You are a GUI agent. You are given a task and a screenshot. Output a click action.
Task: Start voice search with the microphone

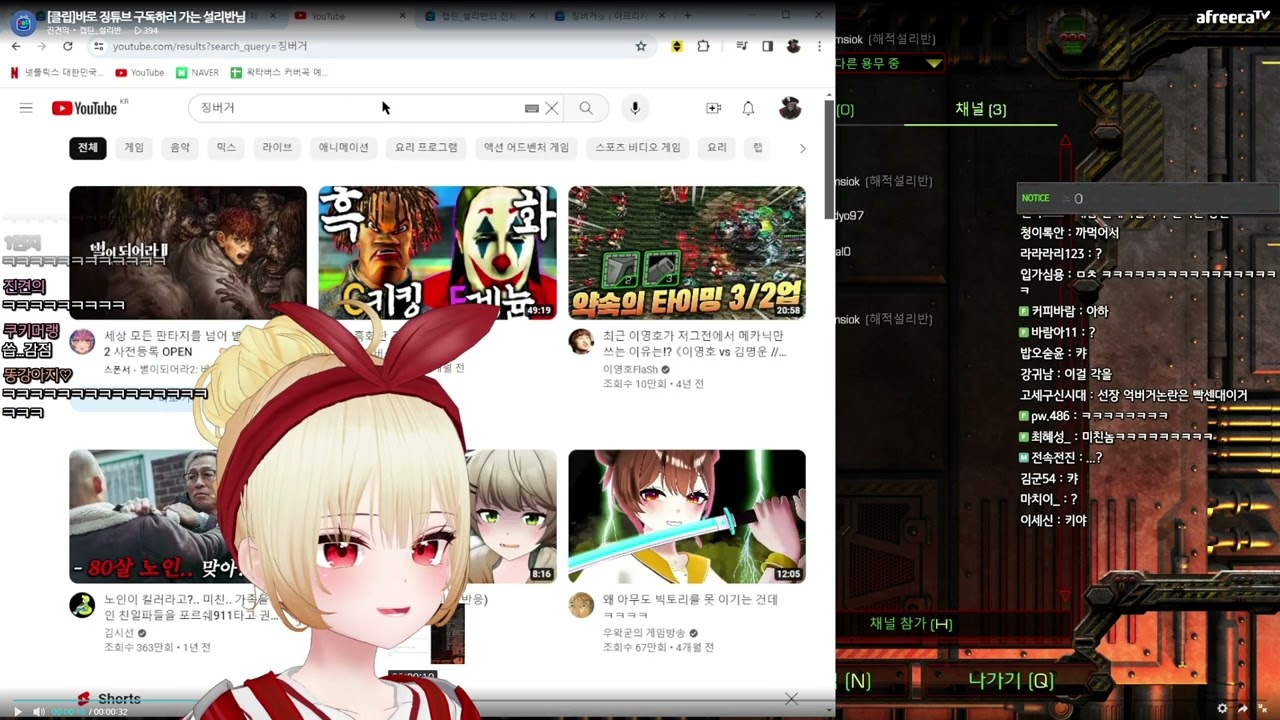(x=634, y=108)
